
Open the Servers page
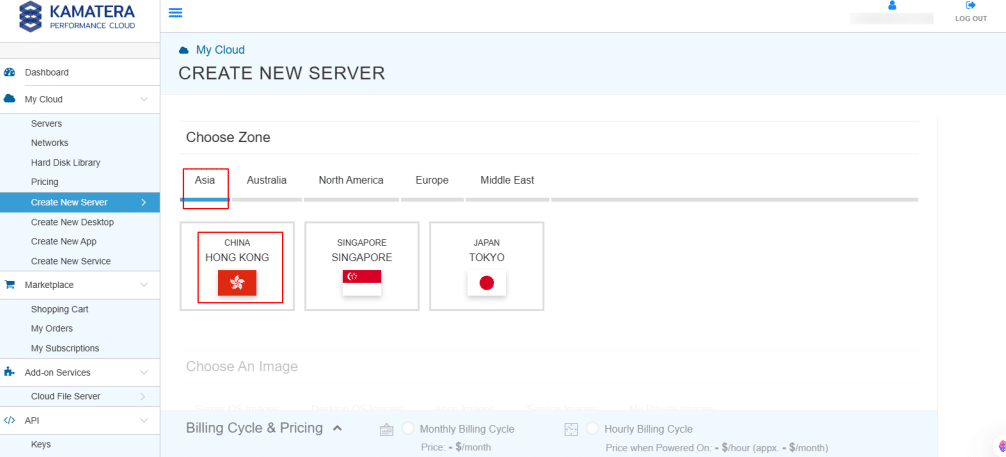tap(46, 123)
